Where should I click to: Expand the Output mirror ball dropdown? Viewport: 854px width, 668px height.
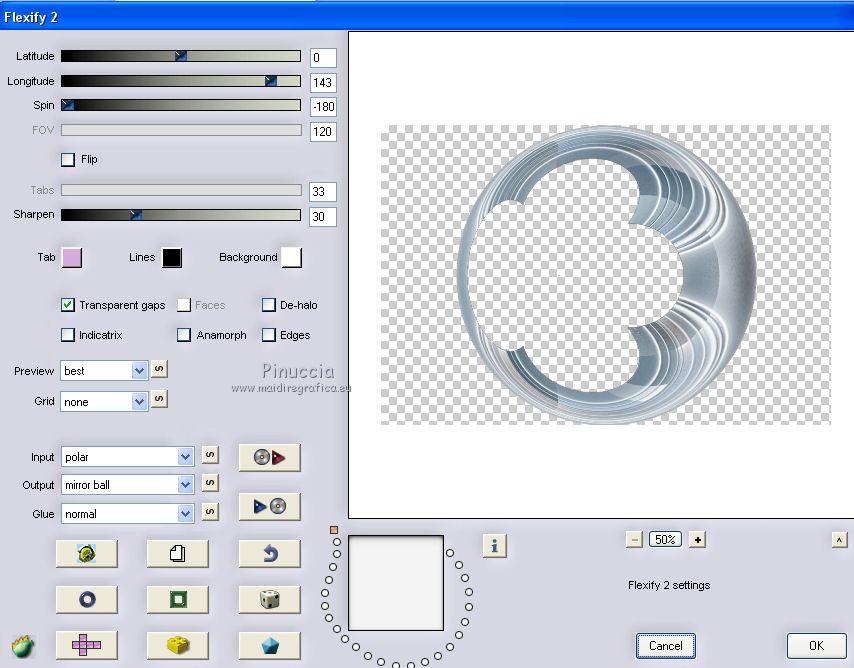coord(127,485)
